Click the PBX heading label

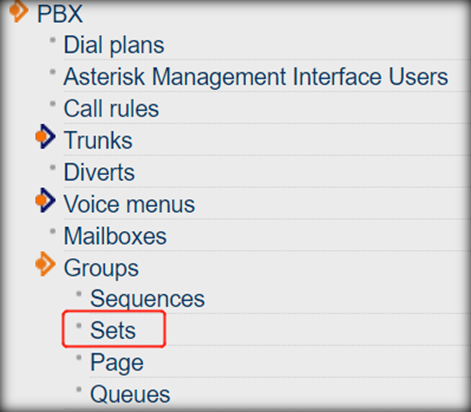tap(60, 14)
